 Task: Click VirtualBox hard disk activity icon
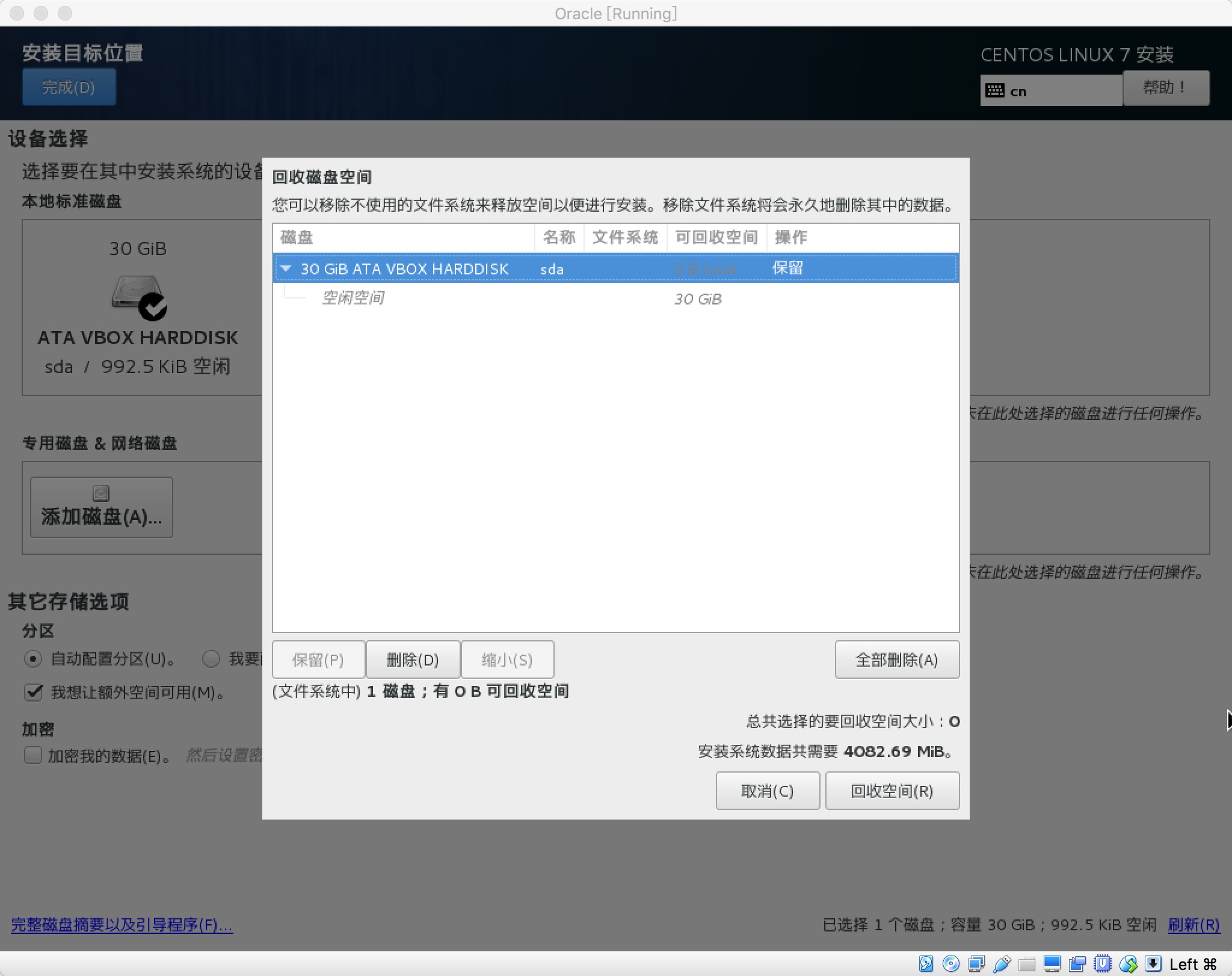[x=926, y=963]
